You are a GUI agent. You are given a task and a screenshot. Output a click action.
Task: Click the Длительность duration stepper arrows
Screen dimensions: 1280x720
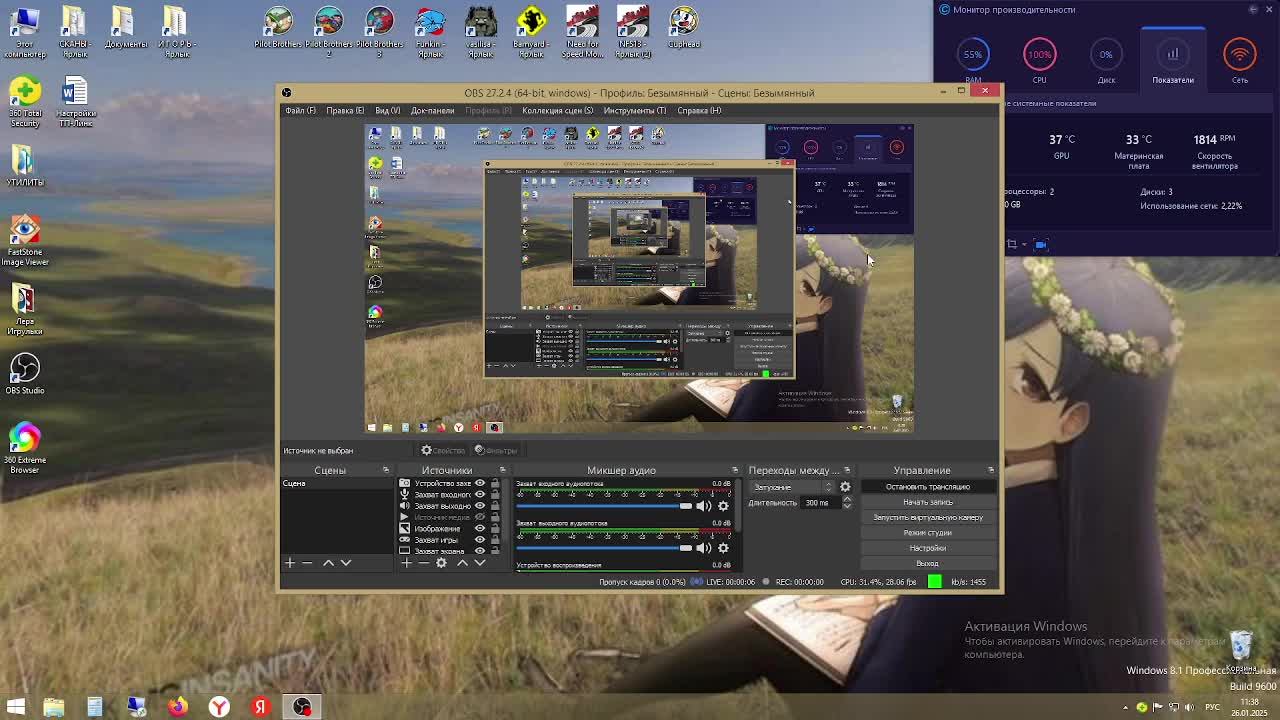tap(847, 503)
